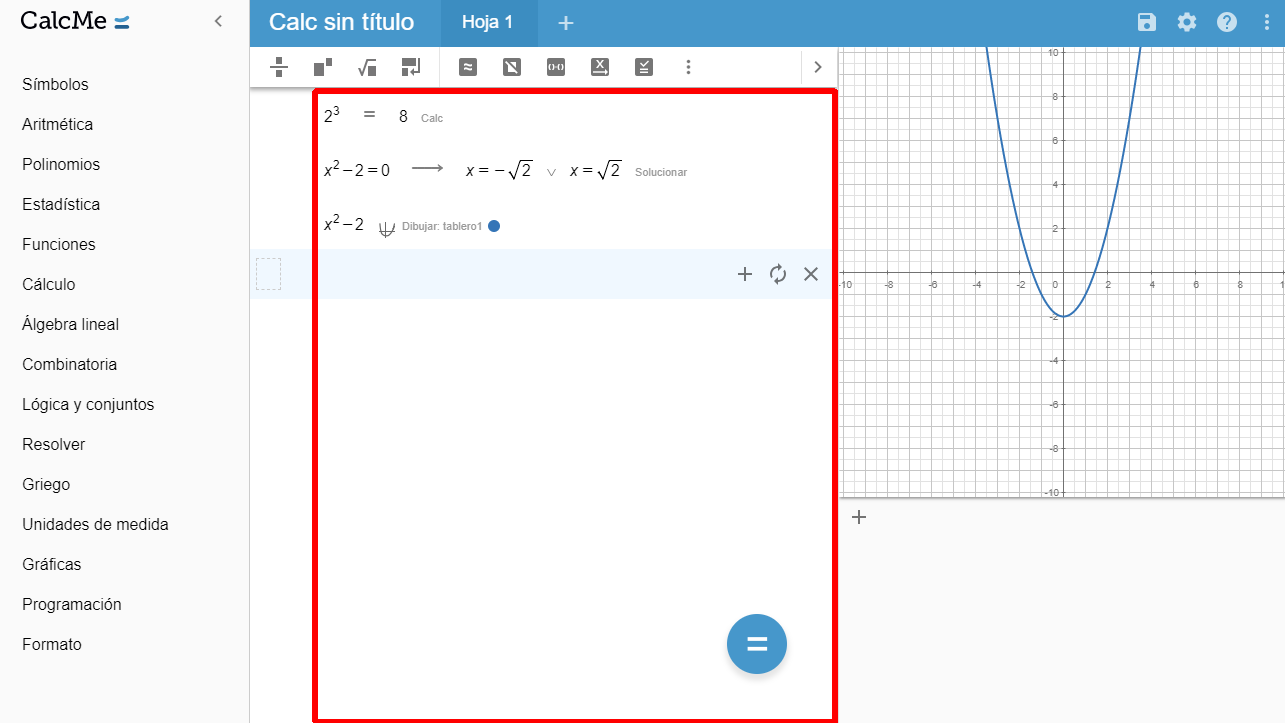Switch to Hoja 1 tab
This screenshot has height=723, width=1285.
(x=488, y=22)
